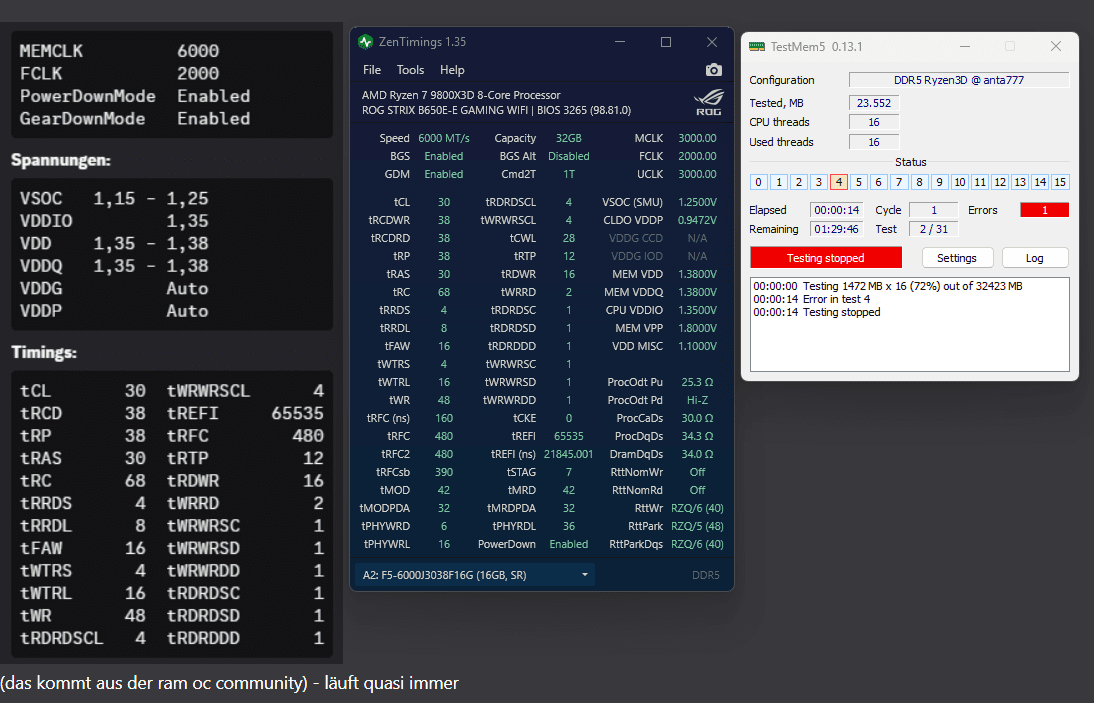This screenshot has width=1094, height=703.
Task: Click the tREFI value 65535 in ZenTimings
Action: tap(569, 436)
